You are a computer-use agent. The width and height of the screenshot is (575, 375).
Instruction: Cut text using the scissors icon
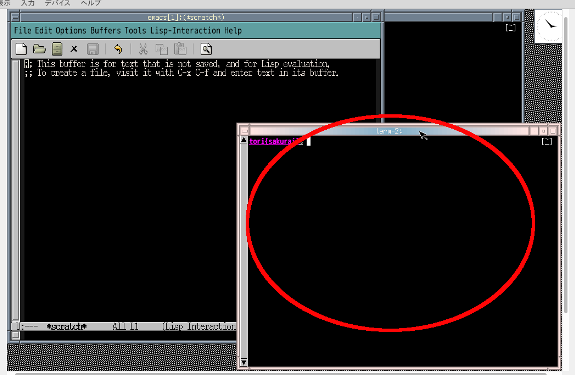pyautogui.click(x=143, y=49)
